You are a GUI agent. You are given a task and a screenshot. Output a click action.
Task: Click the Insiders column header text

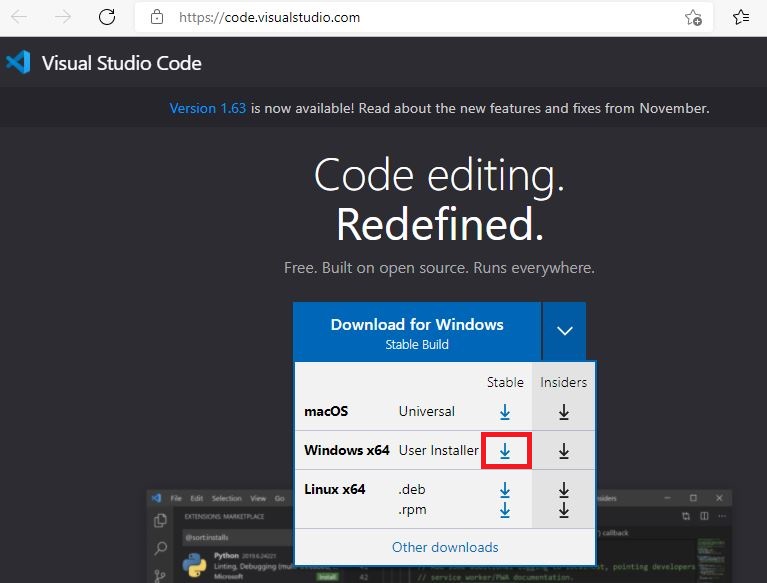click(x=564, y=382)
